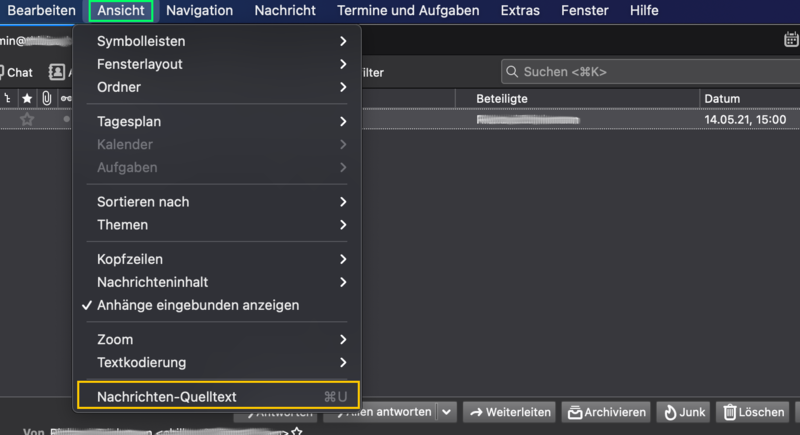Click the starred column header icon

coord(27,98)
